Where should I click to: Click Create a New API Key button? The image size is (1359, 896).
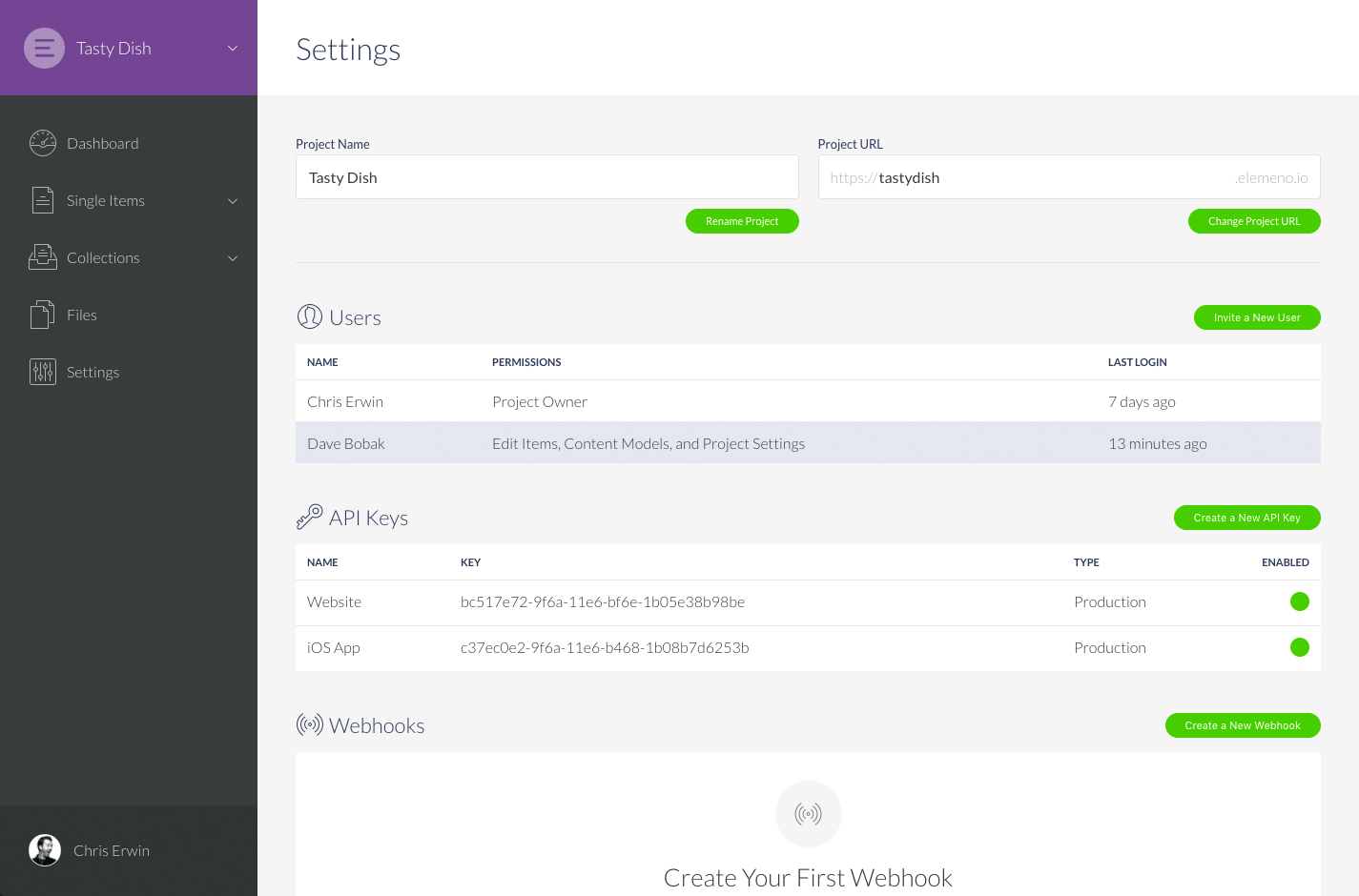[1247, 518]
